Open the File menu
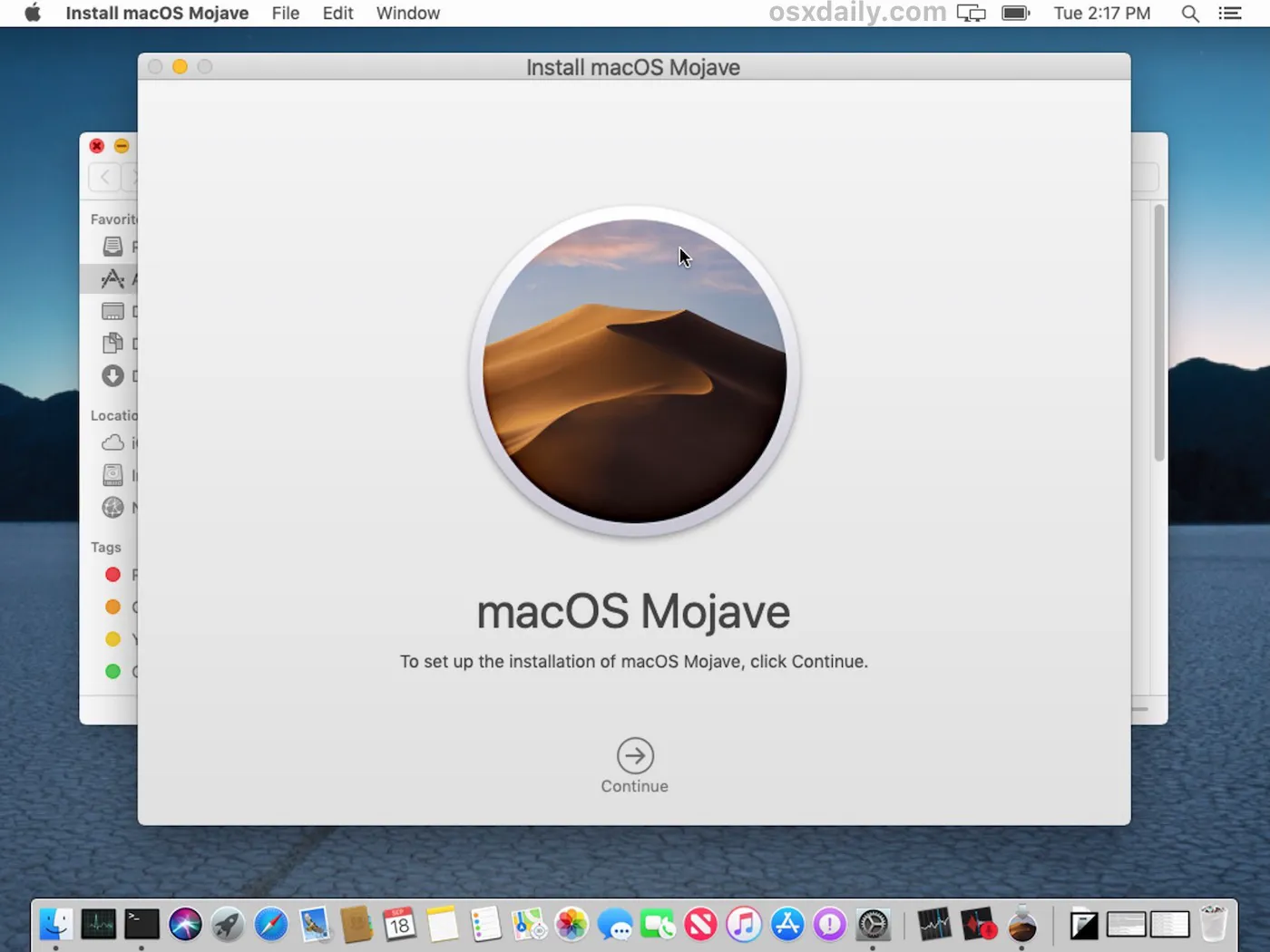 click(285, 14)
